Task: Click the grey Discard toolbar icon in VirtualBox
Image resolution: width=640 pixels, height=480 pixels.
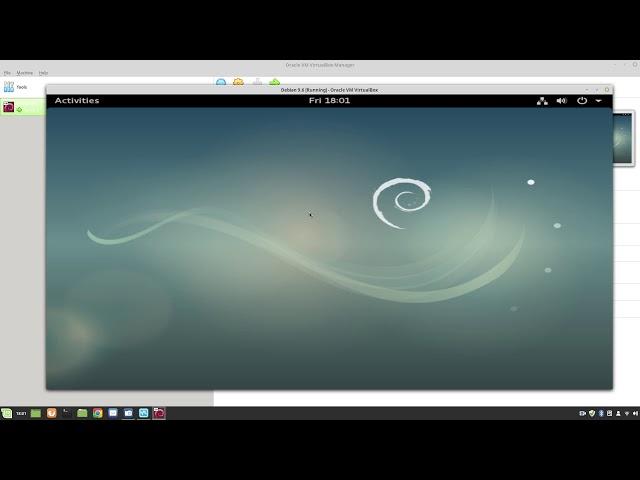Action: point(257,82)
